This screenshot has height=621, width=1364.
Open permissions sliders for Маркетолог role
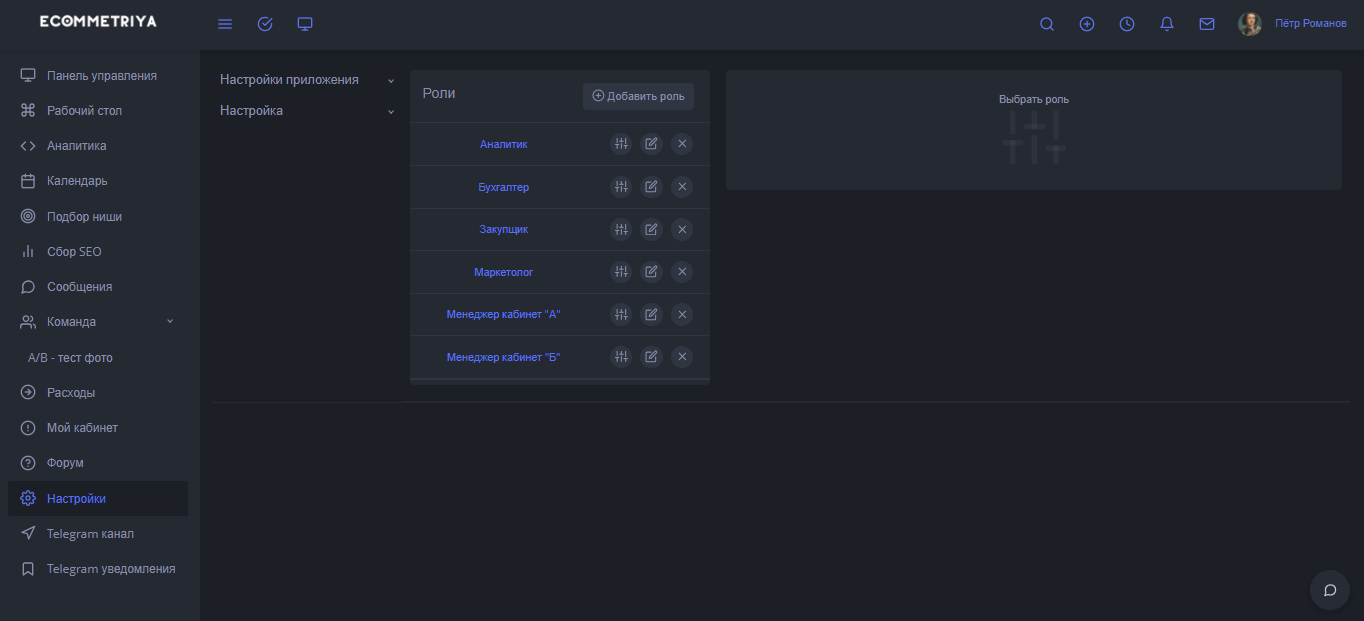pos(621,272)
